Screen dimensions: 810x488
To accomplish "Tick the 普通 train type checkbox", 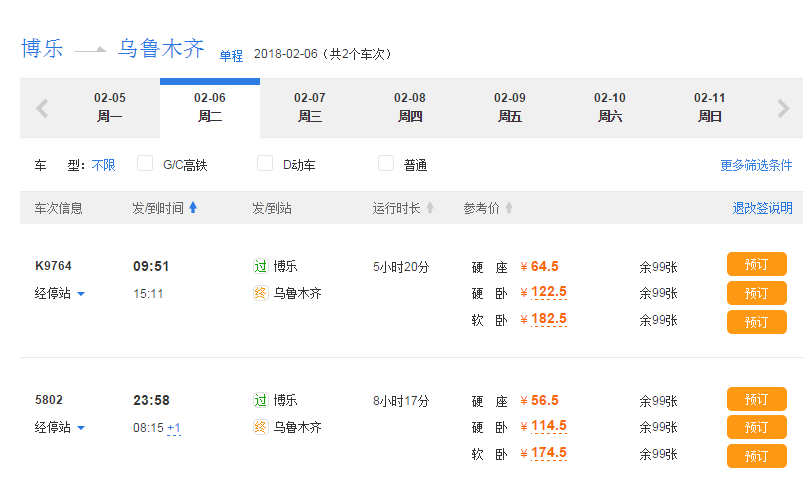I will point(385,164).
